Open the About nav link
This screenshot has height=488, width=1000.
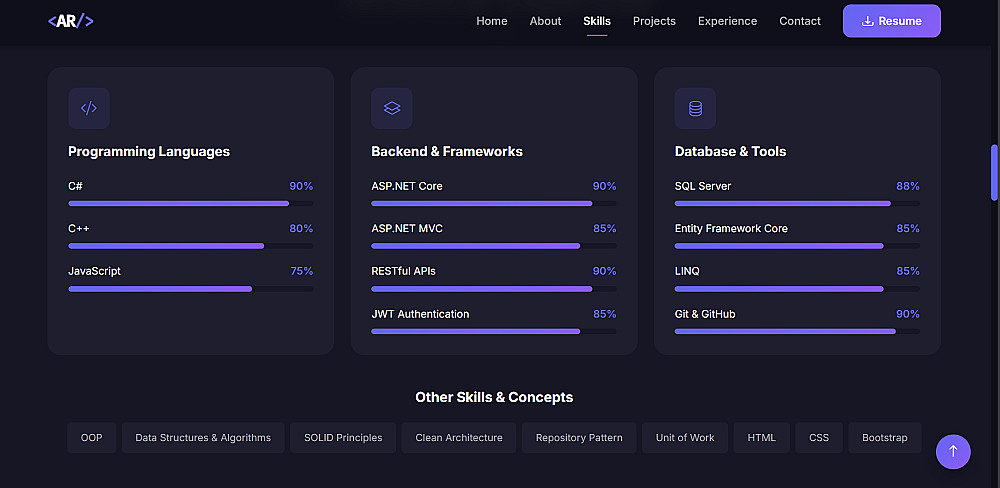[x=545, y=21]
